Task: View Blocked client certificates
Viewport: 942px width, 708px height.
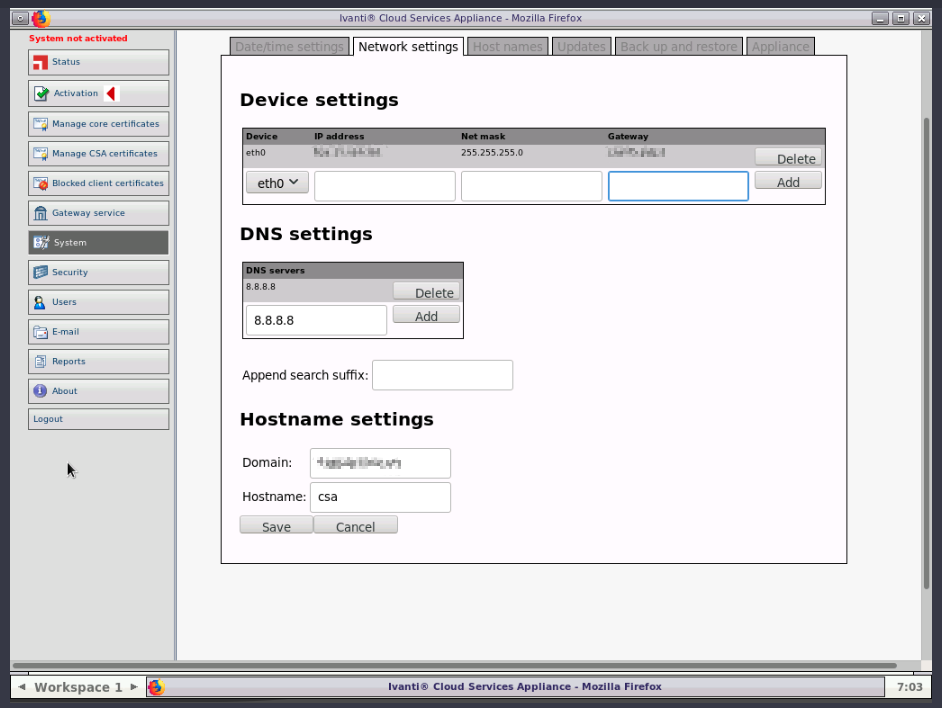Action: (98, 183)
